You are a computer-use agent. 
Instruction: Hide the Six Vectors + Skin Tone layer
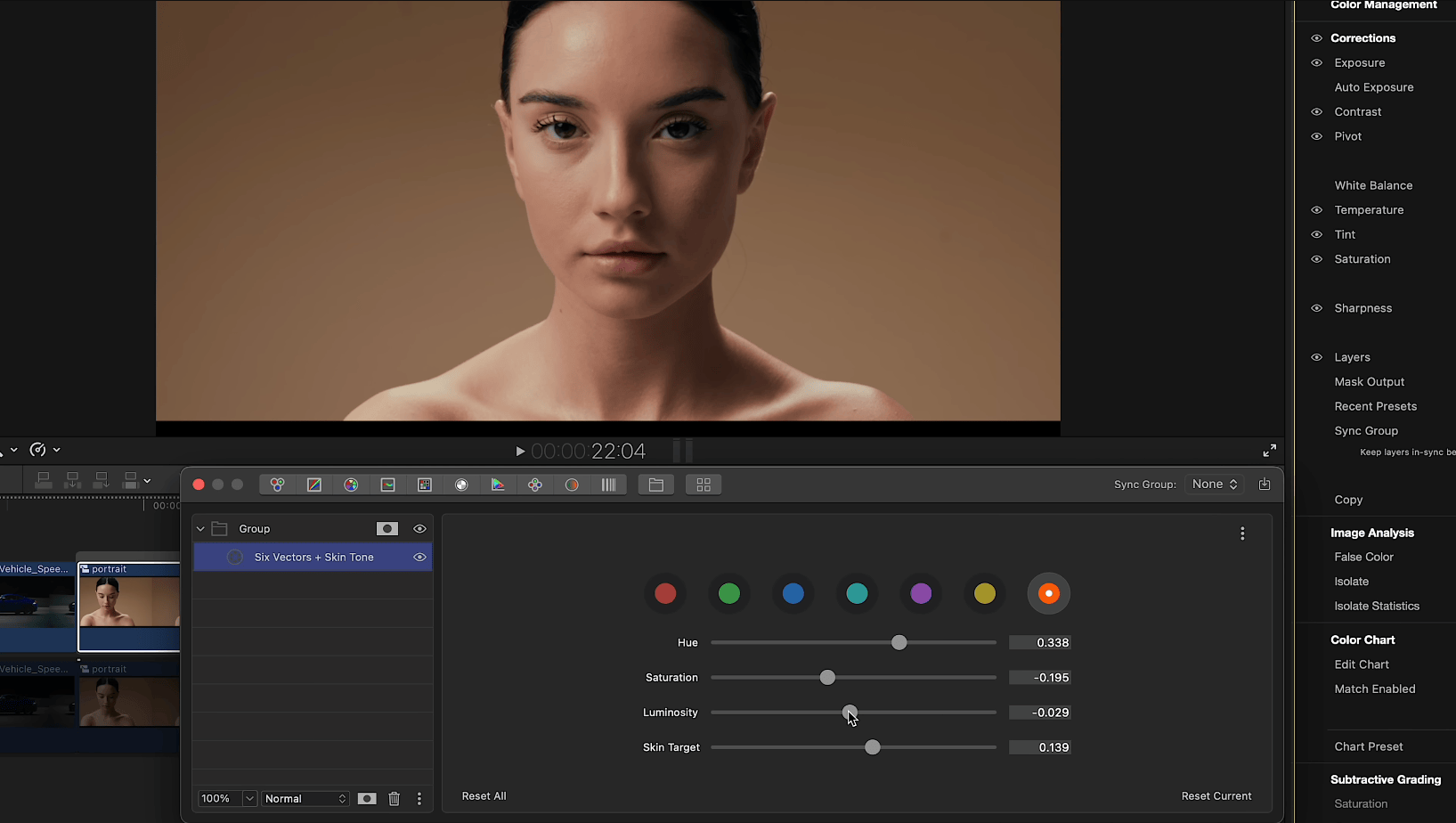(419, 558)
